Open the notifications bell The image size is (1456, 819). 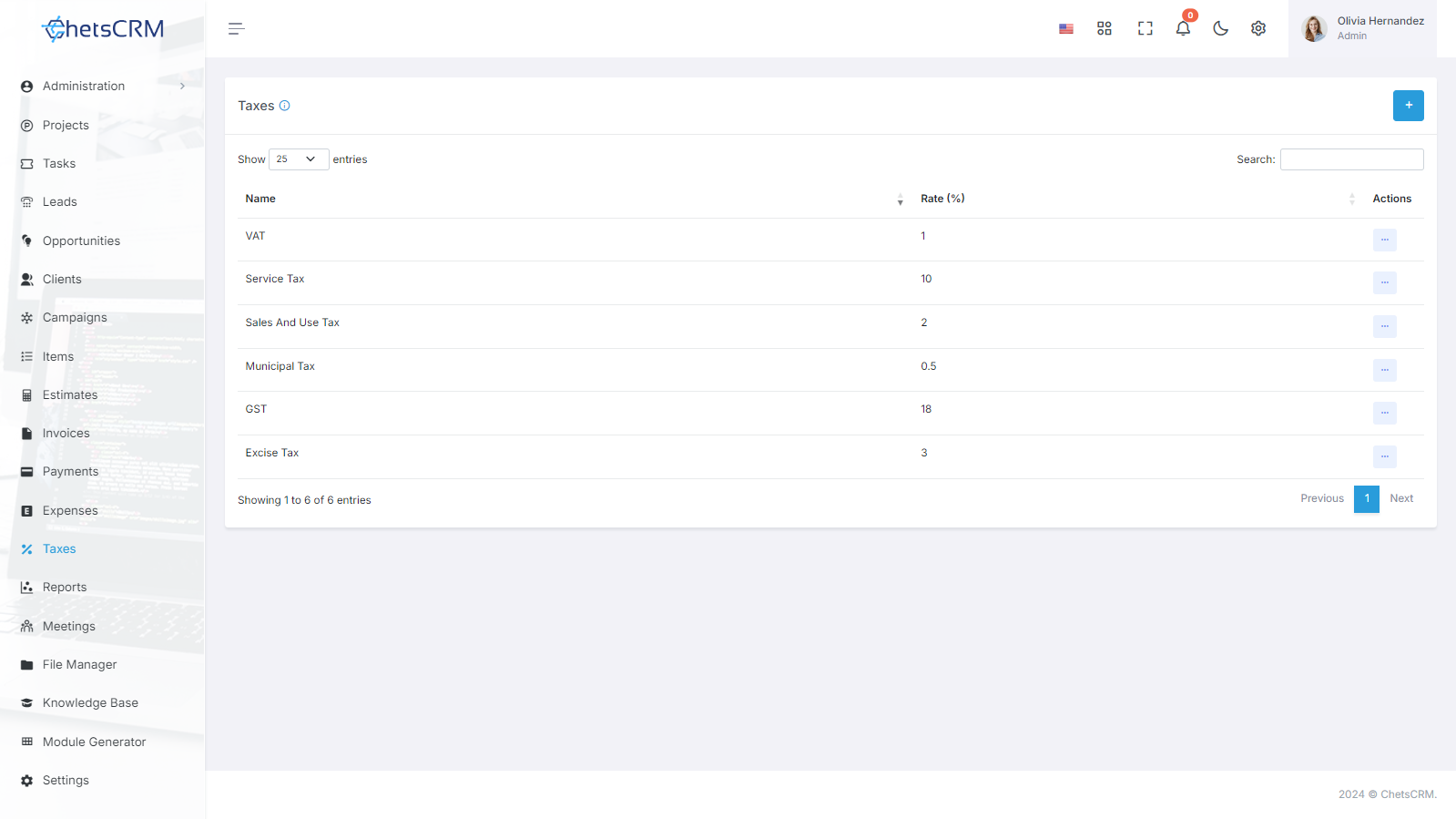tap(1183, 28)
